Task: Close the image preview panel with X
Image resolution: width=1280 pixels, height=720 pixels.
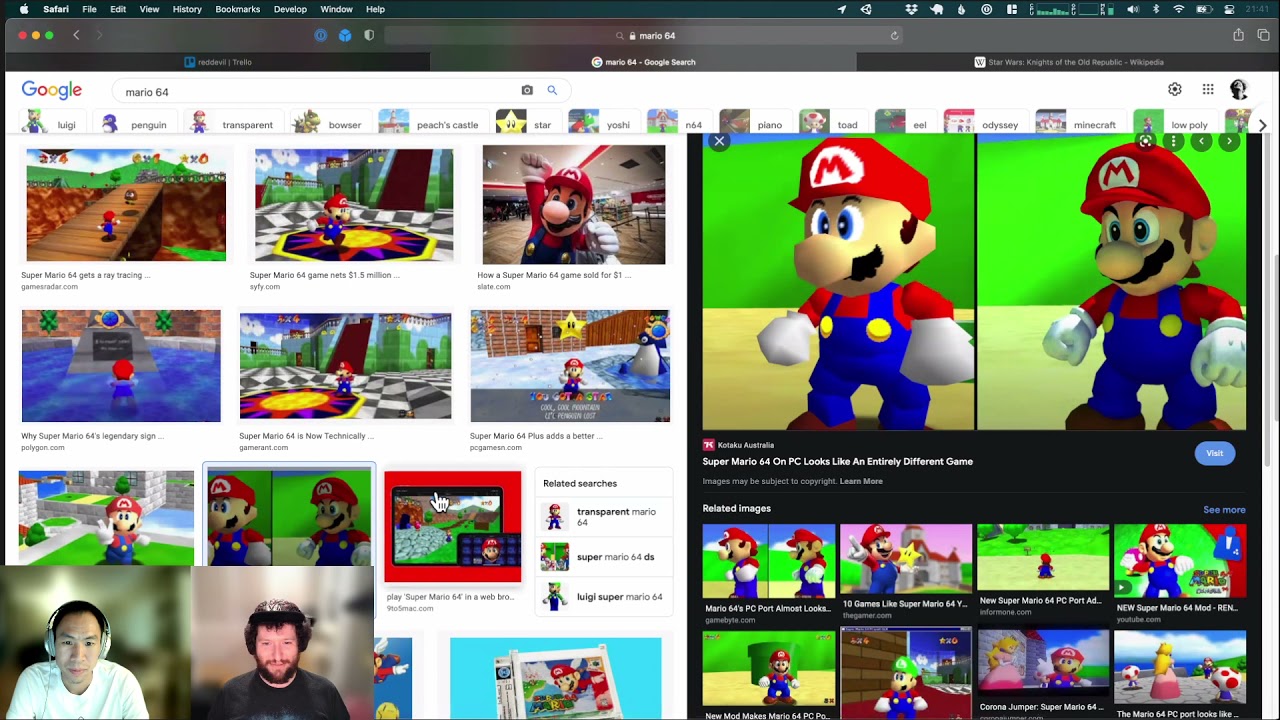Action: click(719, 141)
